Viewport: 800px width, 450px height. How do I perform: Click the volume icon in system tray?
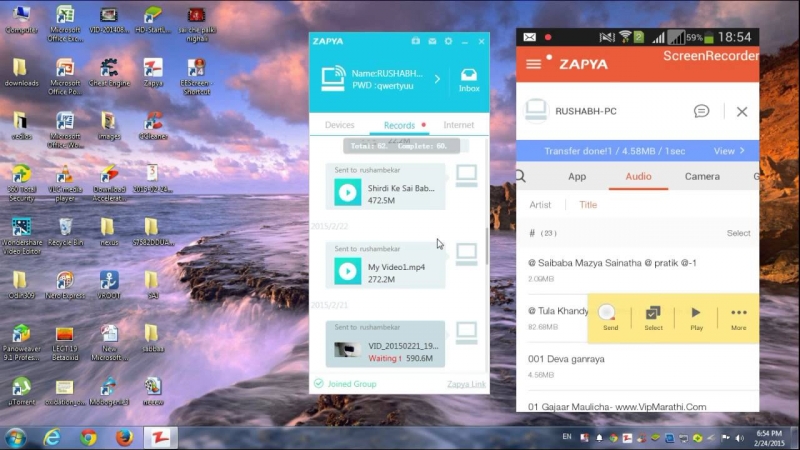[x=739, y=438]
